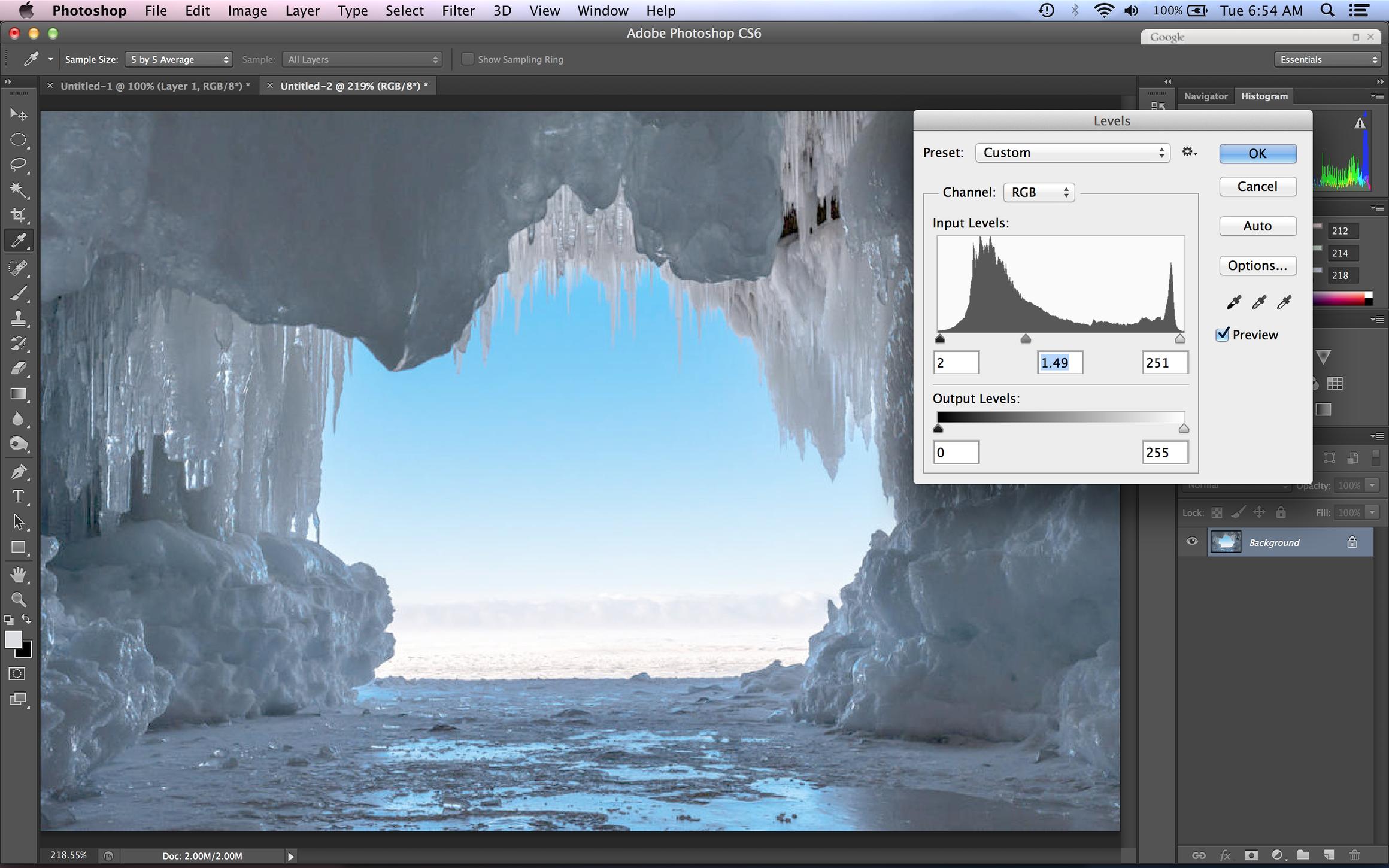Switch to the Untitled-1 document tab

tap(155, 86)
